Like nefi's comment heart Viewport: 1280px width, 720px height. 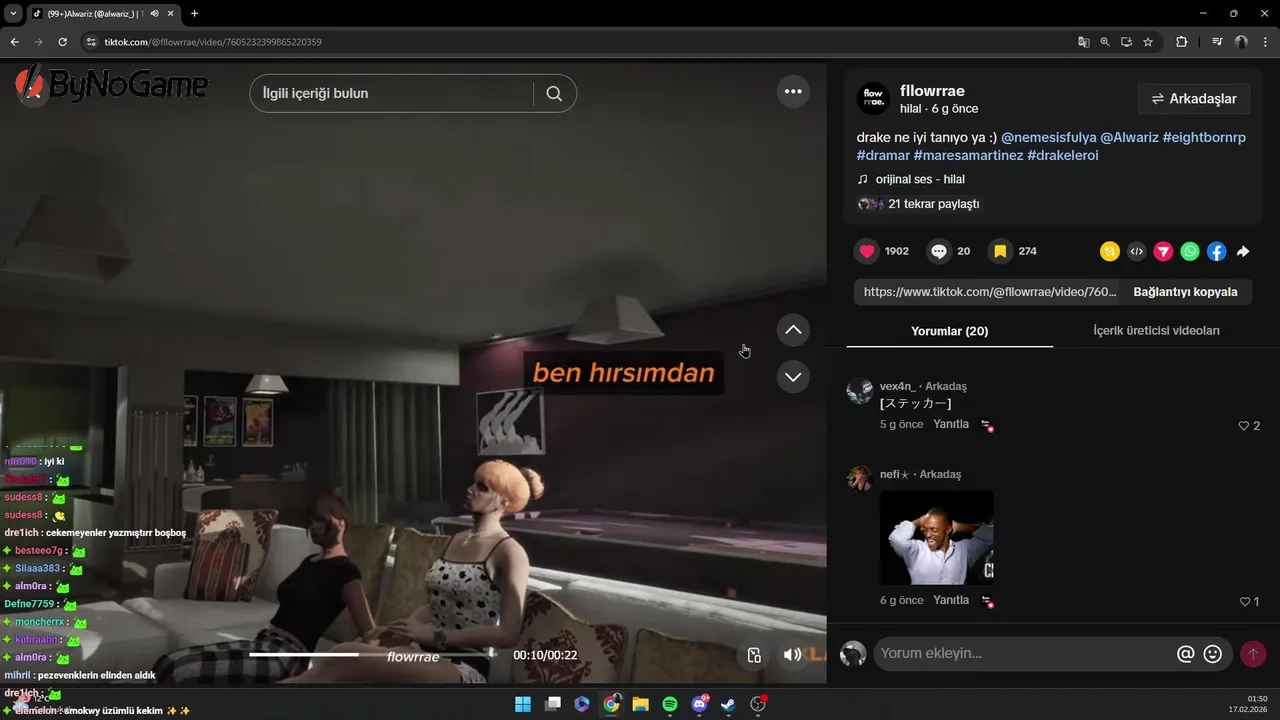pyautogui.click(x=1244, y=602)
